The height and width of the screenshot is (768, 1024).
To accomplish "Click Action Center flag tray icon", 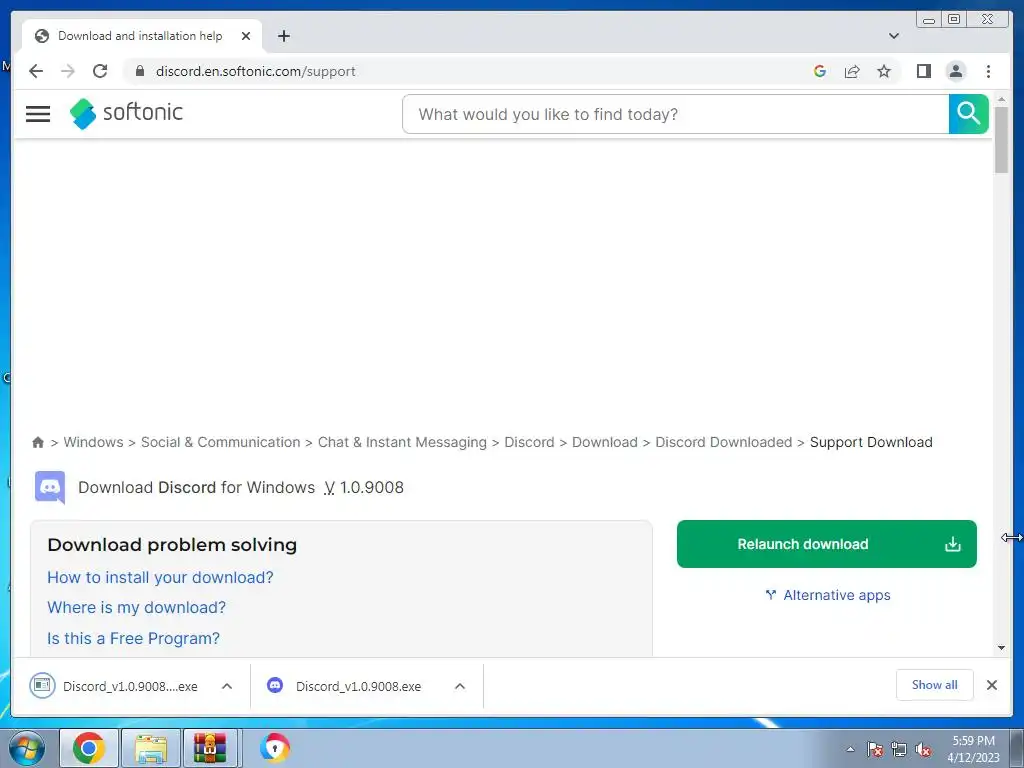I will 875,749.
